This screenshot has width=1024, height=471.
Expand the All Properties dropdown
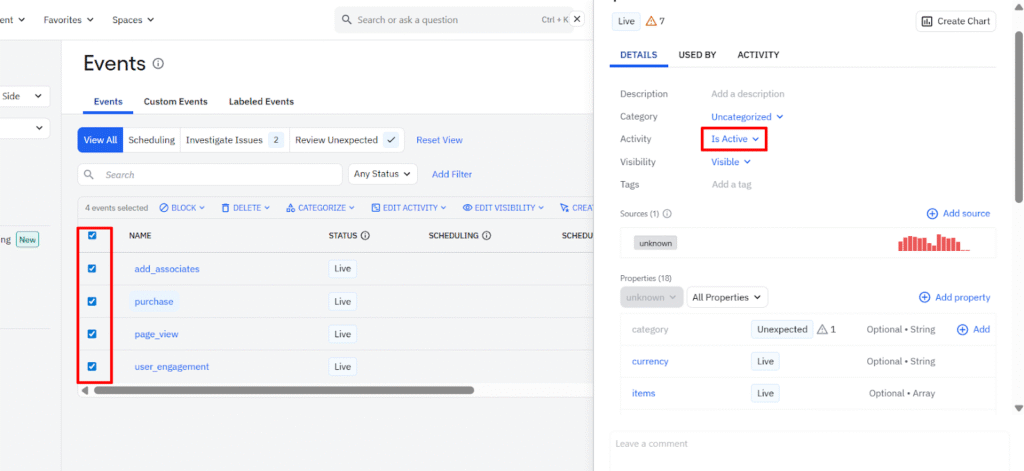pos(727,297)
